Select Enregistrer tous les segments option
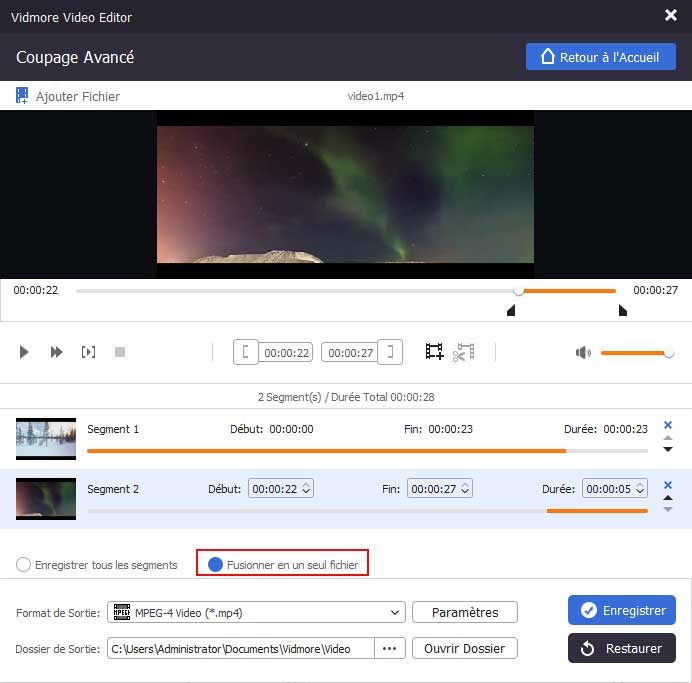 point(23,565)
